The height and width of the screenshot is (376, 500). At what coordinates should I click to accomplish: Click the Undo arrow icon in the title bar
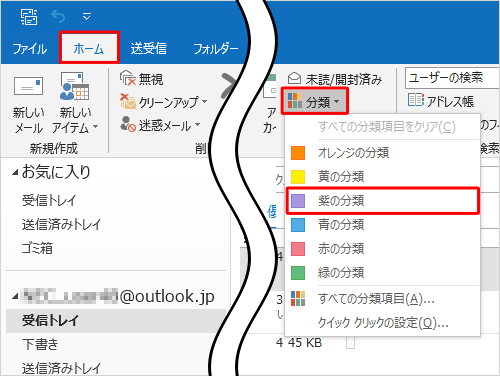pos(58,16)
